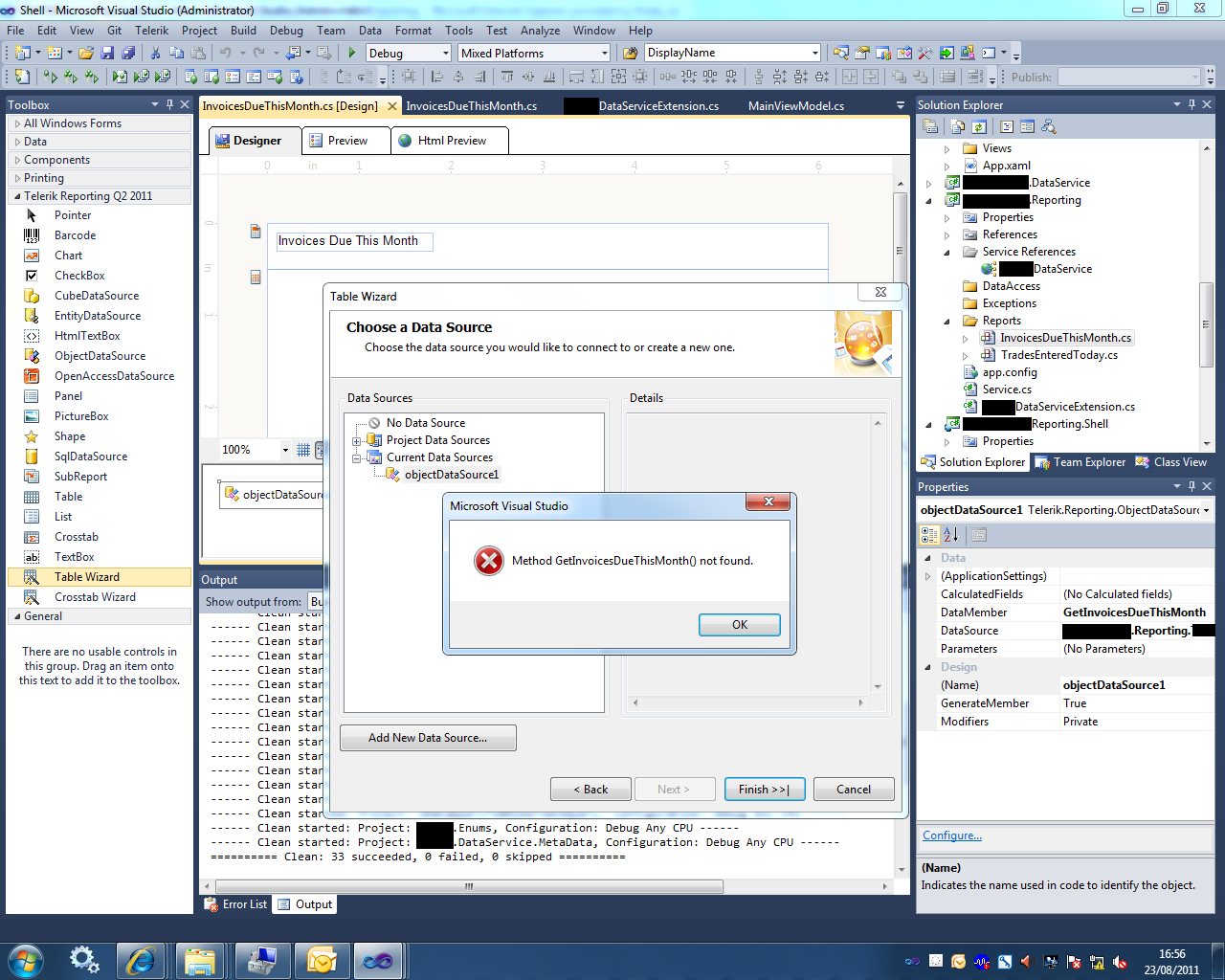Select the Invoices Due This Month text box
1225x980 pixels.
click(354, 242)
